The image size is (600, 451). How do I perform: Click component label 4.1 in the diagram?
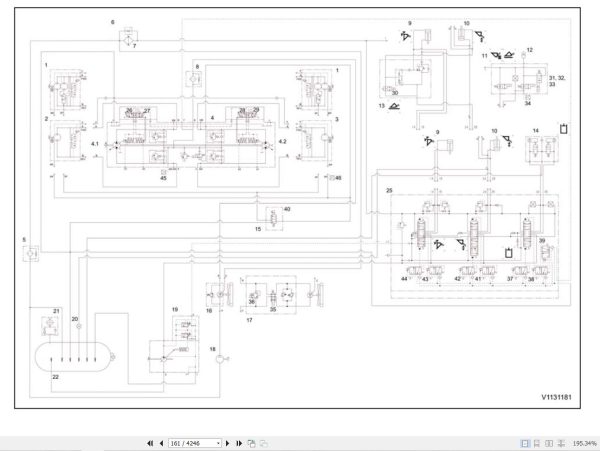(x=95, y=144)
